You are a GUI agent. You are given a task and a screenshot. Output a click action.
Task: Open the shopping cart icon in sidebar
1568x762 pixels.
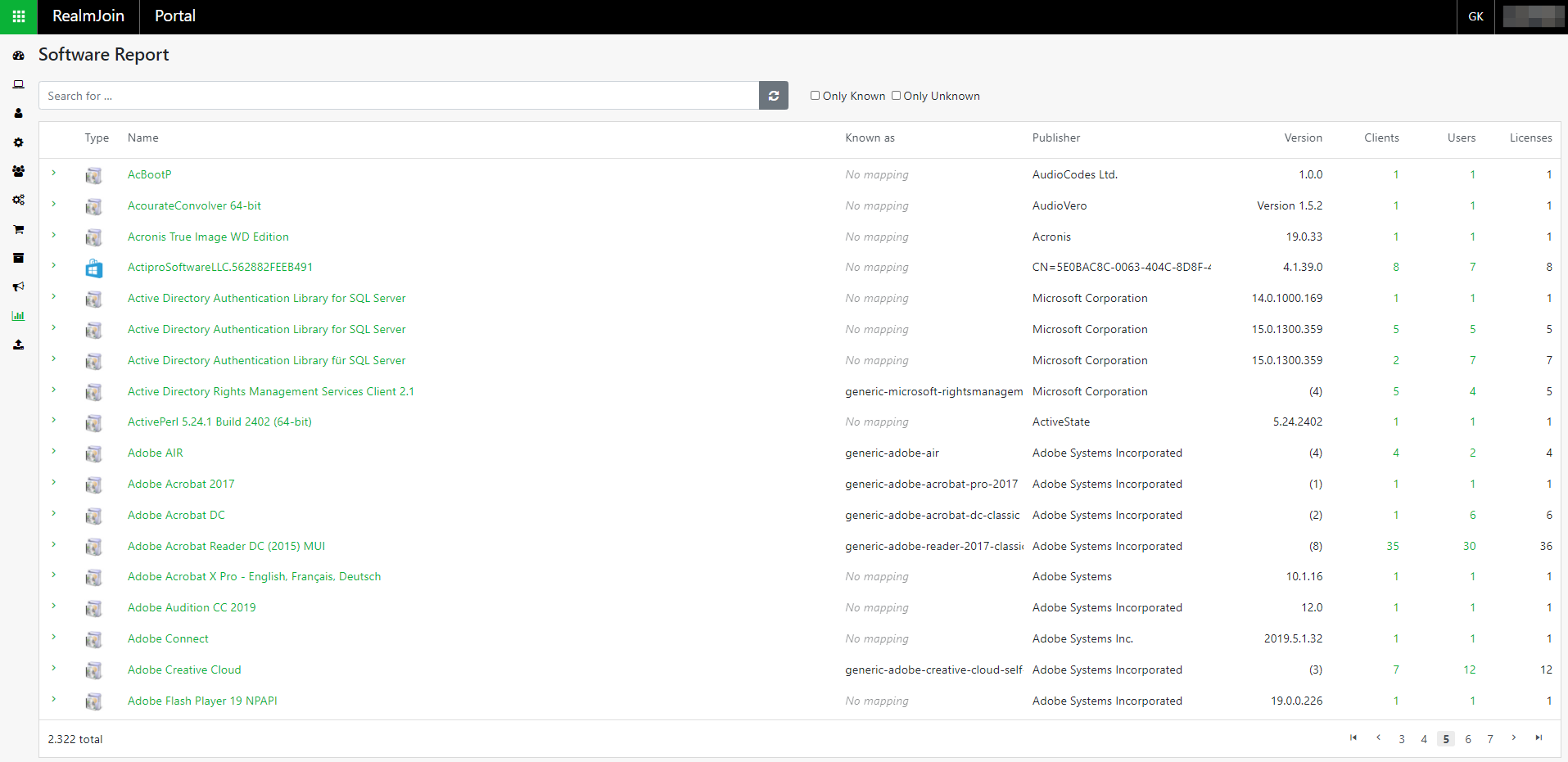(x=18, y=229)
